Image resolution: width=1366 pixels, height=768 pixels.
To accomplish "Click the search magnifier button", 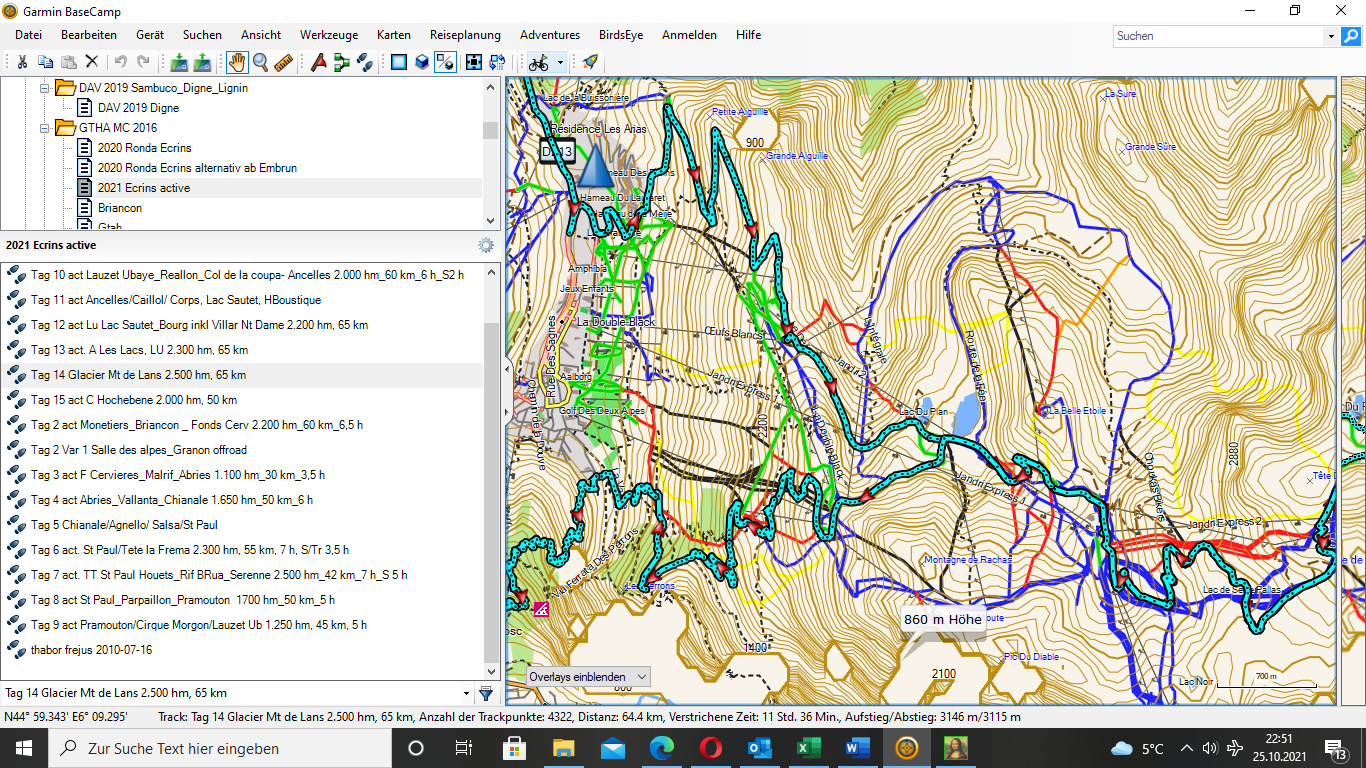I will [1351, 35].
